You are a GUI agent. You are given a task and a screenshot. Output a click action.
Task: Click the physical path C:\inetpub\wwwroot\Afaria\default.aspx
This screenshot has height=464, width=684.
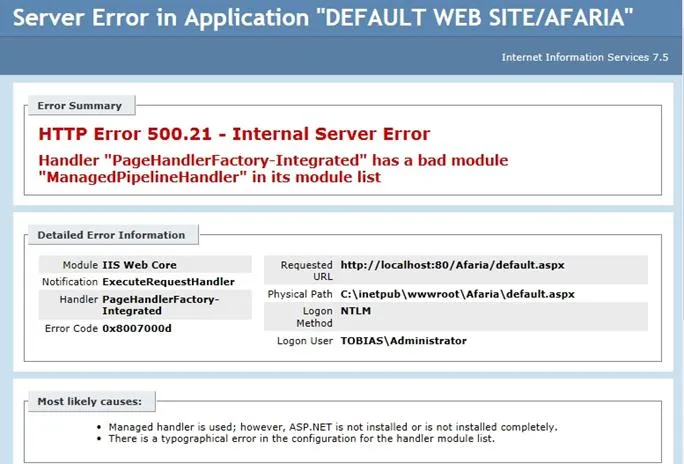pos(457,294)
